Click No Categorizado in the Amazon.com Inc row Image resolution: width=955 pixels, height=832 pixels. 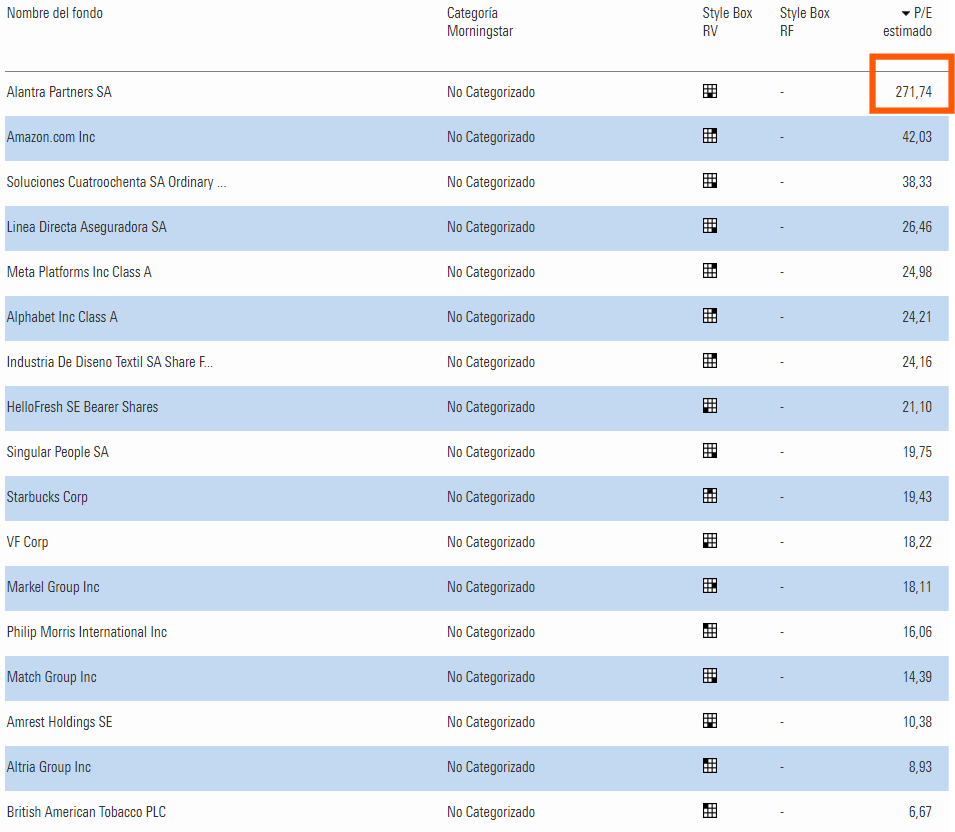click(x=491, y=137)
